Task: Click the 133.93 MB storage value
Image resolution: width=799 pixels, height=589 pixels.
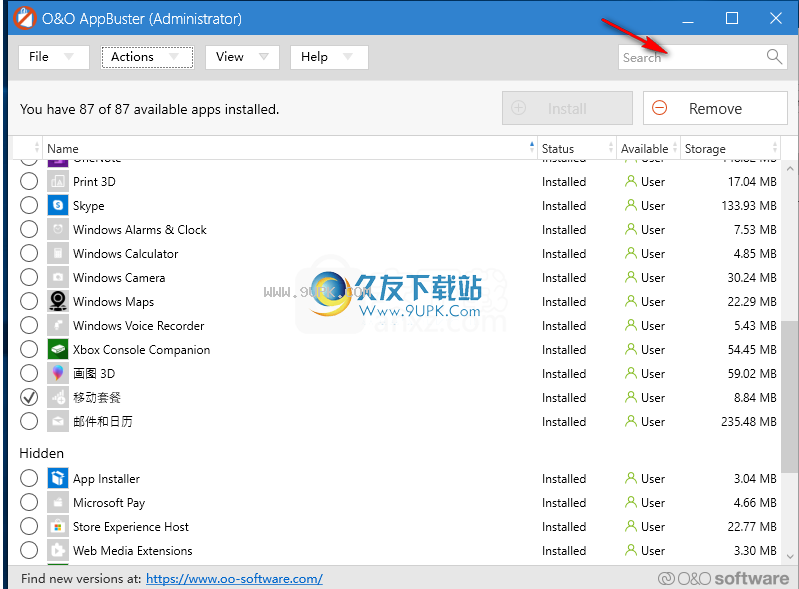Action: point(749,205)
